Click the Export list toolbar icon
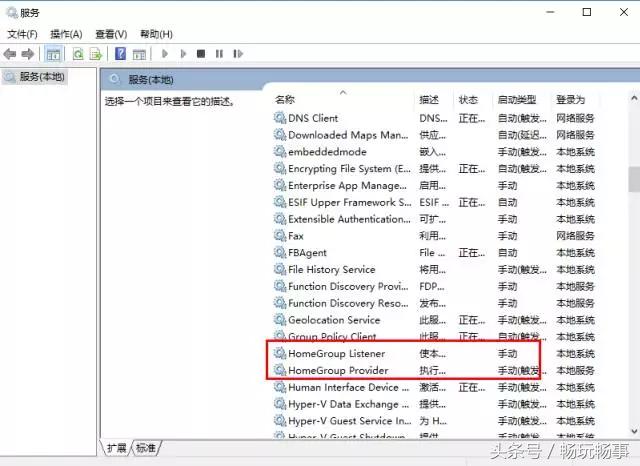Screen dimensions: 640x466 click(96, 54)
